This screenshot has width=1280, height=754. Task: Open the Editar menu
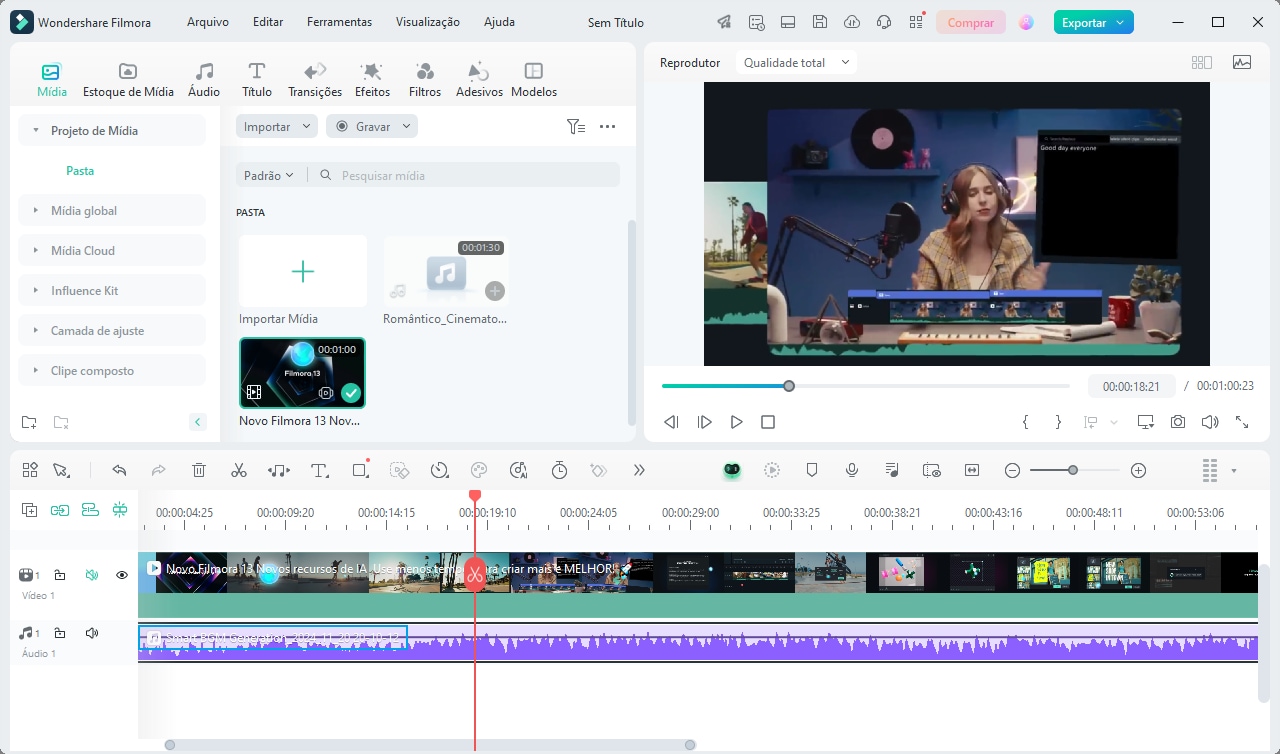[268, 22]
